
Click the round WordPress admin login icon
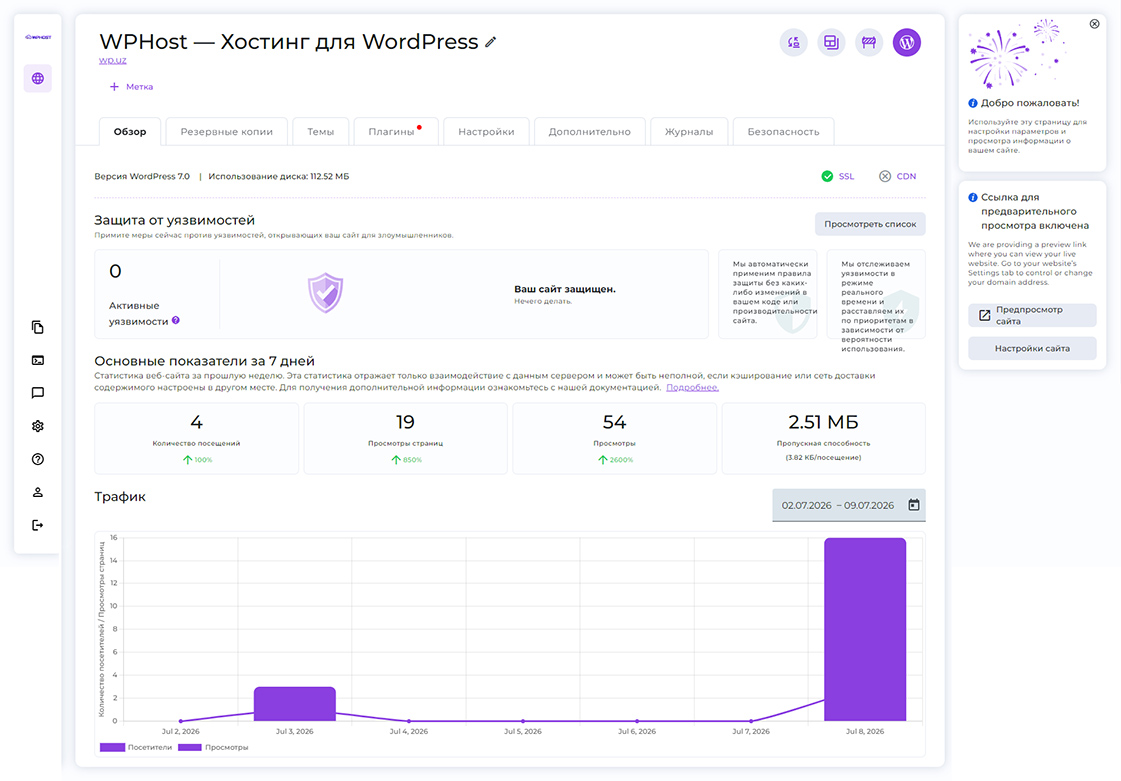907,43
